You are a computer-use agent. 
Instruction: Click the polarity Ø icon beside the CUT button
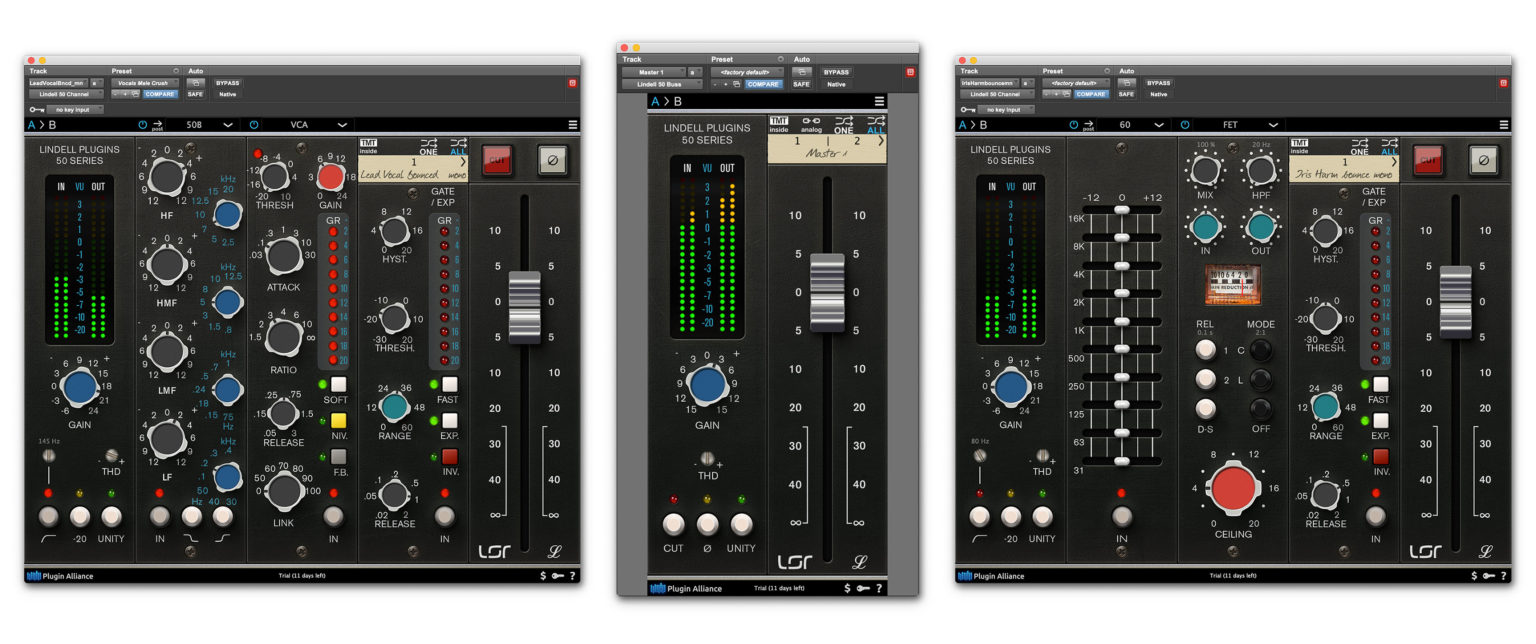553,160
